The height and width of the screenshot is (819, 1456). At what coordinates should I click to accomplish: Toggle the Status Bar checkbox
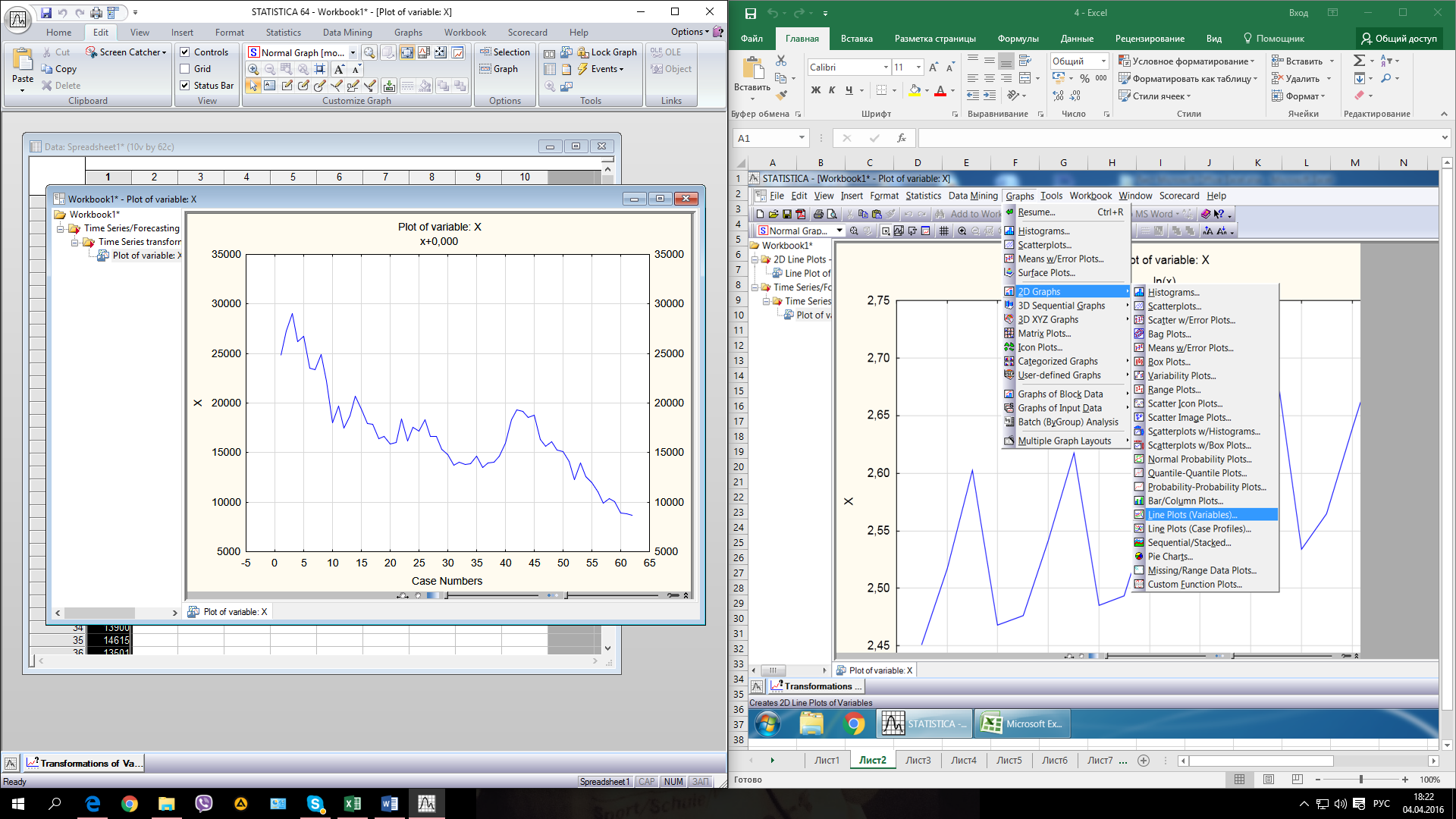click(x=185, y=86)
